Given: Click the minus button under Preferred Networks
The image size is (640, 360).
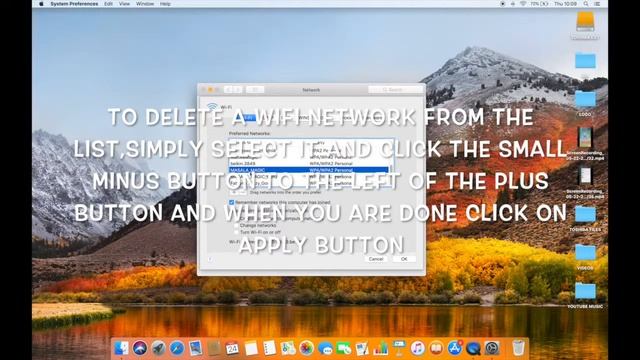Looking at the screenshot, I should click(x=242, y=192).
